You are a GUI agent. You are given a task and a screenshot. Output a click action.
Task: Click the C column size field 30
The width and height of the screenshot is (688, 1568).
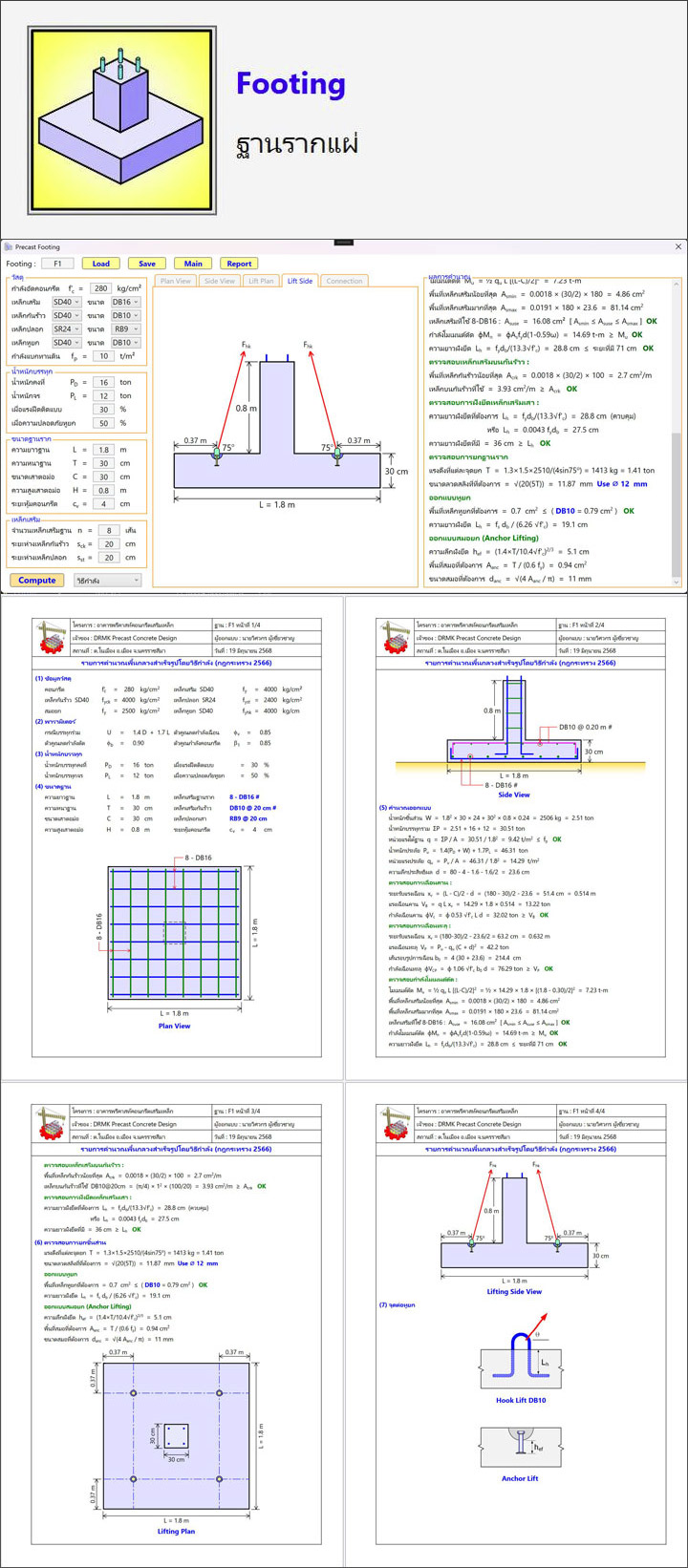101,476
